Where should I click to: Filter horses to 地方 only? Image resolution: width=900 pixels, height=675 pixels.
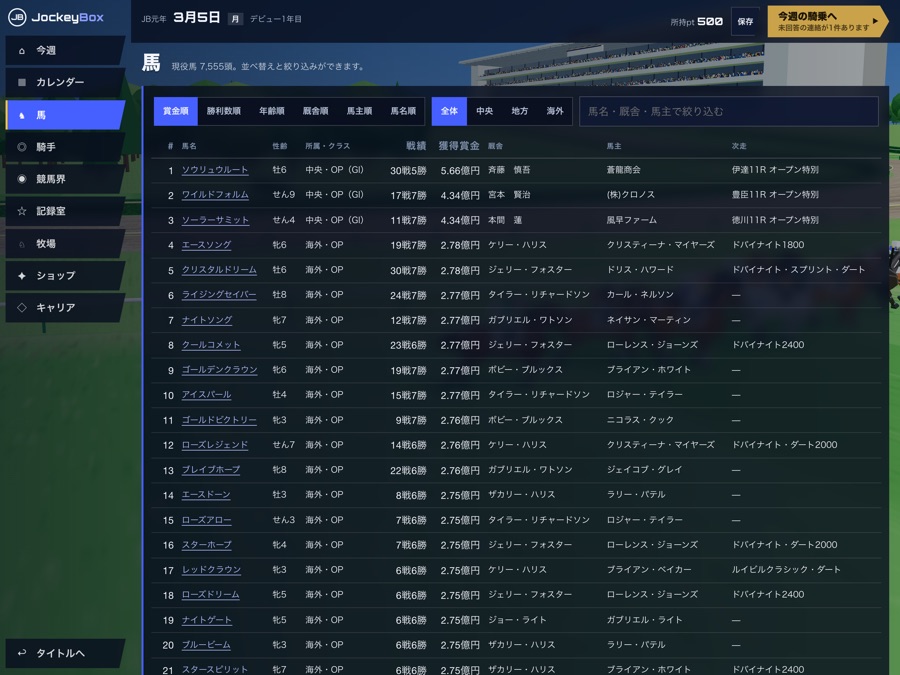(519, 111)
